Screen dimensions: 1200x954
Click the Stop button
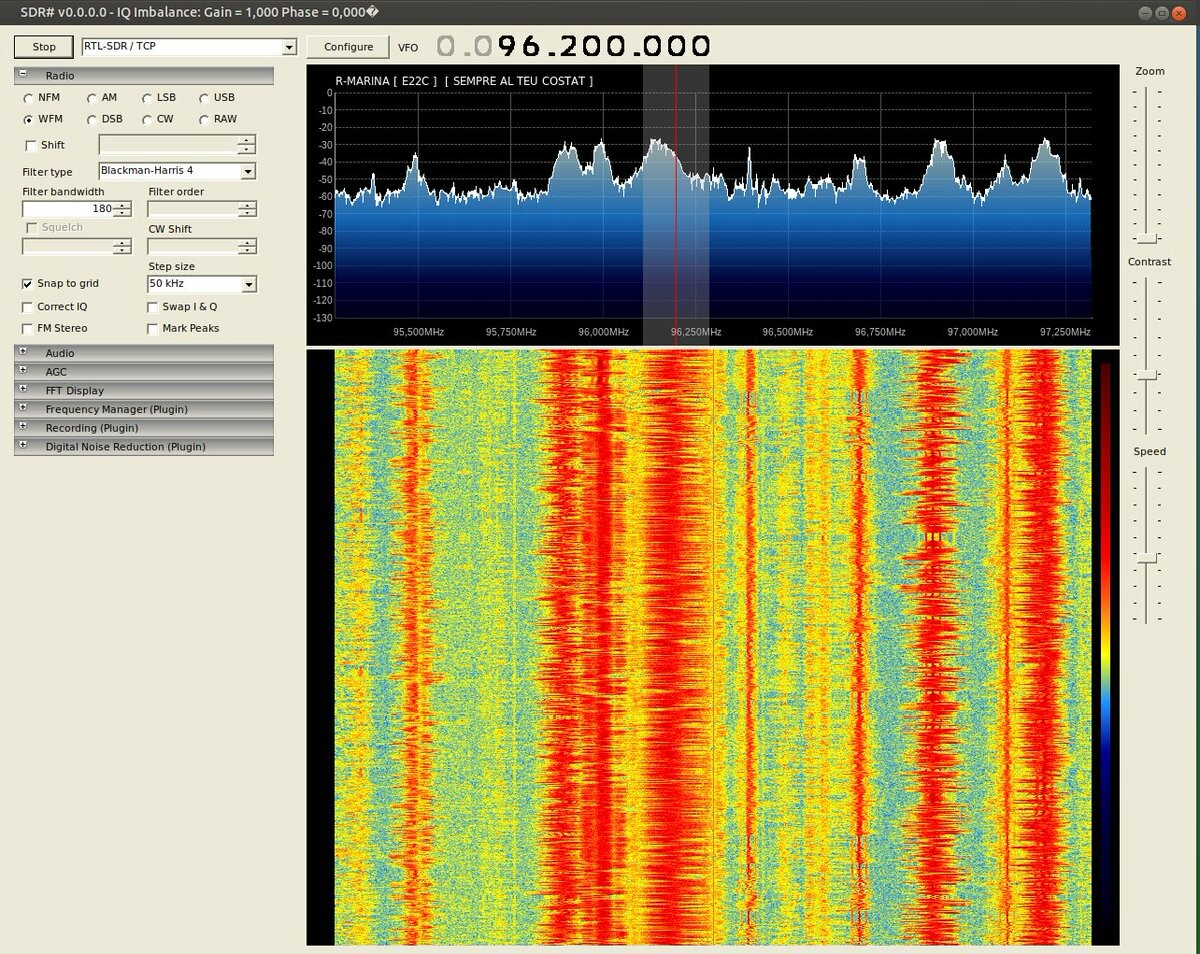point(44,47)
